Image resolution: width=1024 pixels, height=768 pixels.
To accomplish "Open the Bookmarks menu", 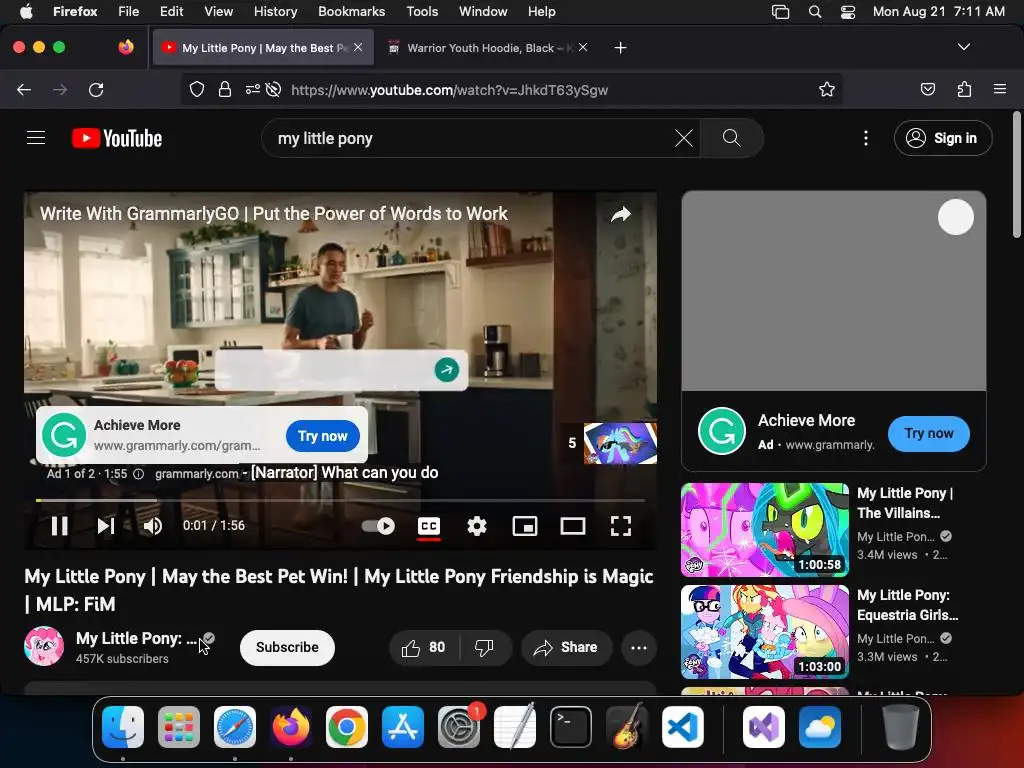I will 351,11.
